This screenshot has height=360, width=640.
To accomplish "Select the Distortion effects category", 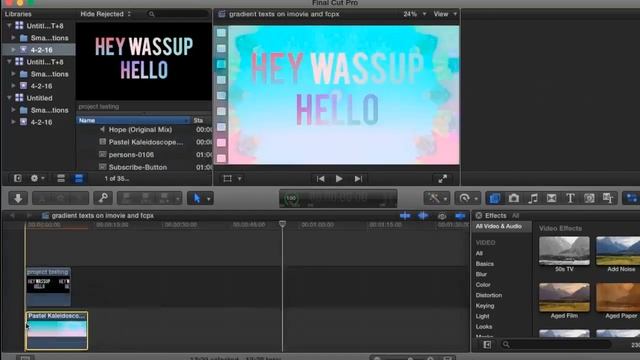I will [489, 295].
